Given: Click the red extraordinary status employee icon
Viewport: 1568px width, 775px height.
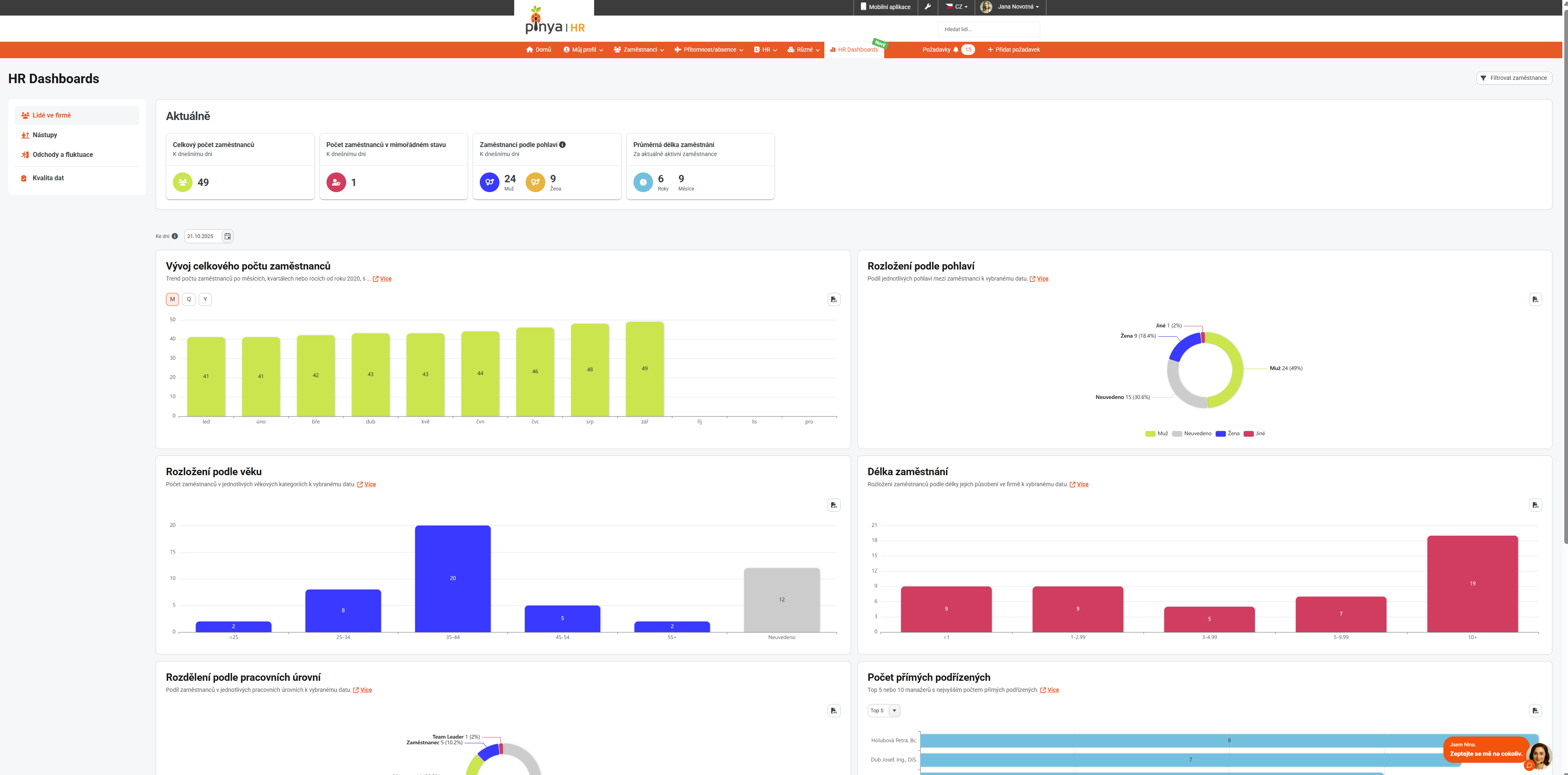Looking at the screenshot, I should [x=336, y=183].
